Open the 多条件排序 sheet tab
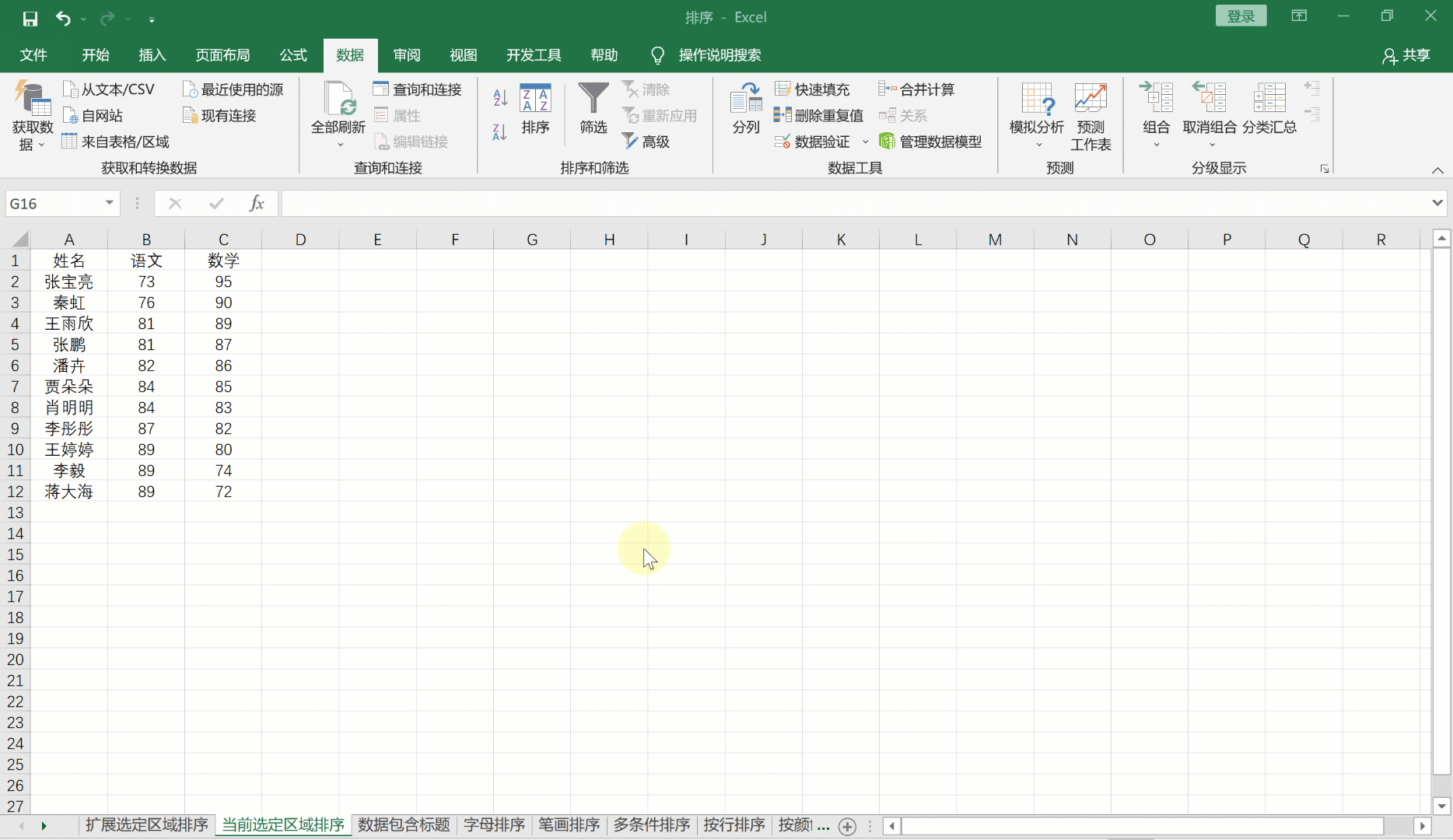Image resolution: width=1453 pixels, height=840 pixels. click(652, 825)
